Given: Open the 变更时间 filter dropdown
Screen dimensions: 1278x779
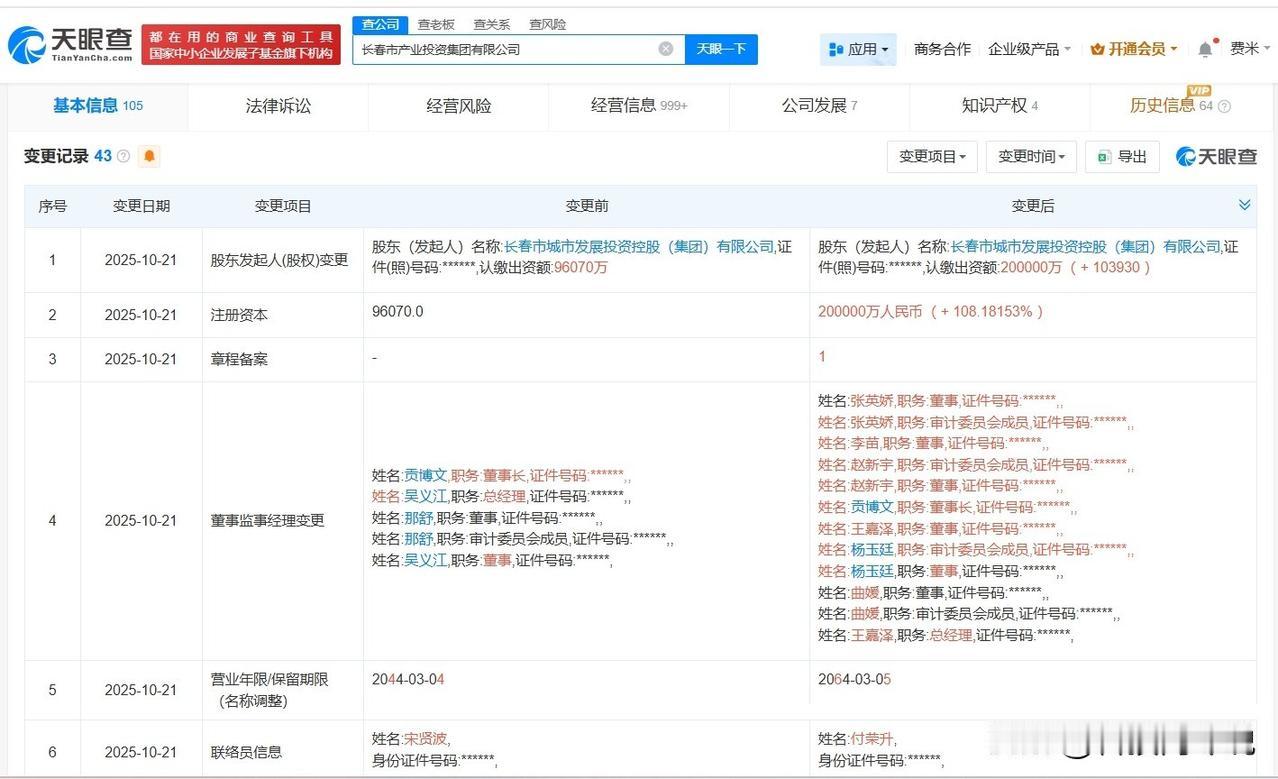Looking at the screenshot, I should point(1029,157).
